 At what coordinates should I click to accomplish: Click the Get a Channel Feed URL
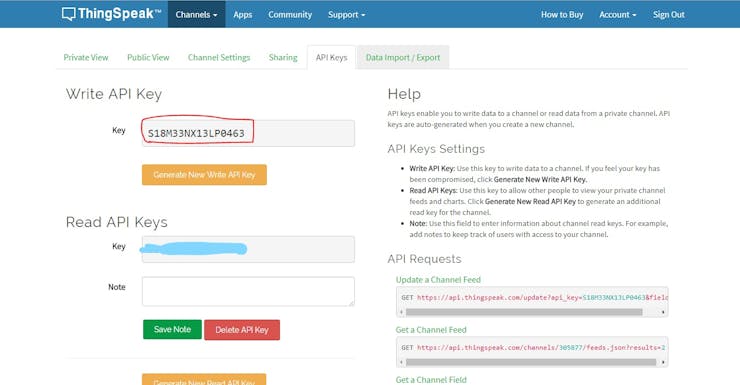pyautogui.click(x=541, y=348)
